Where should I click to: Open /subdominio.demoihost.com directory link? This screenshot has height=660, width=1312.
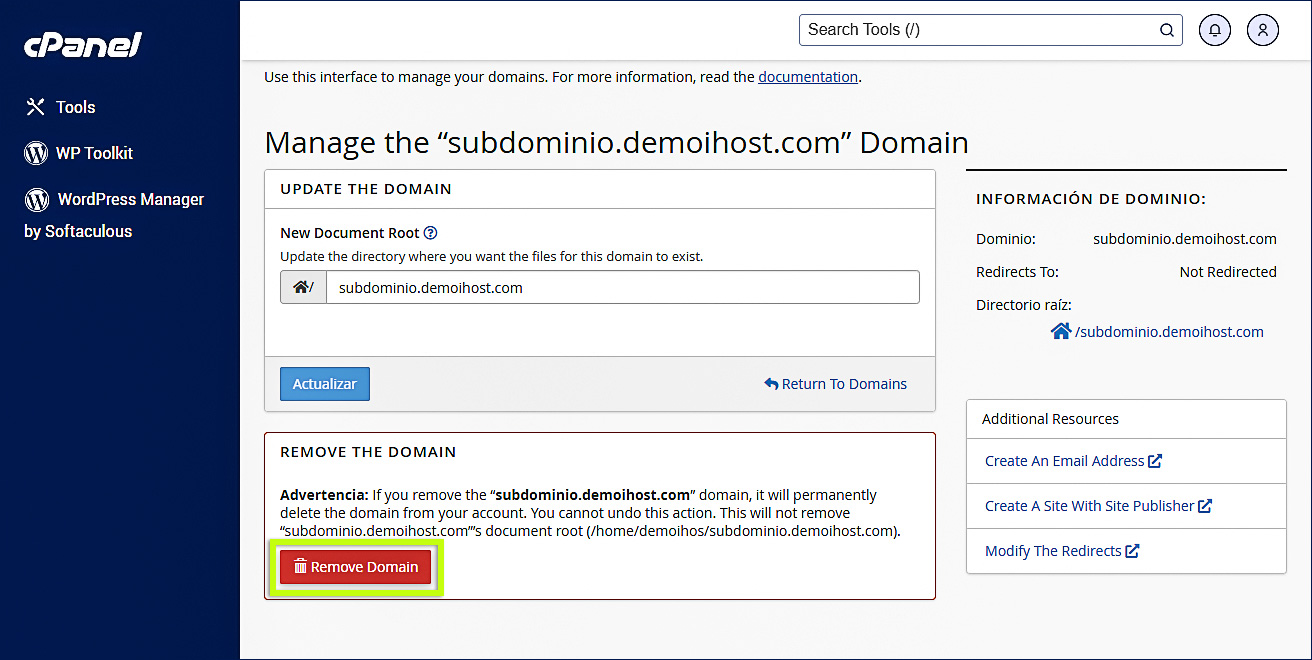(x=1169, y=331)
